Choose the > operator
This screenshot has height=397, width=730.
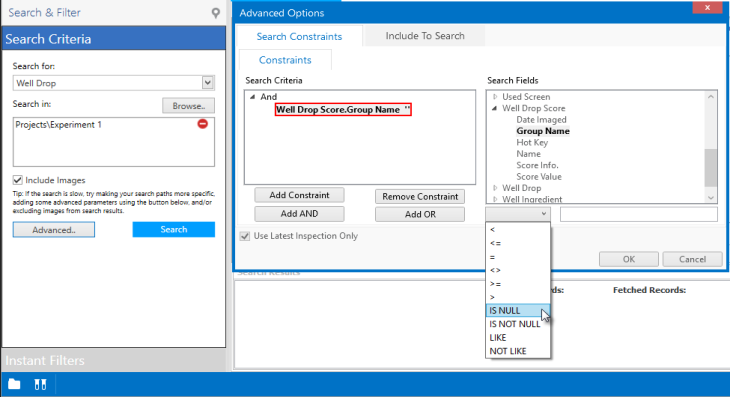(518, 297)
